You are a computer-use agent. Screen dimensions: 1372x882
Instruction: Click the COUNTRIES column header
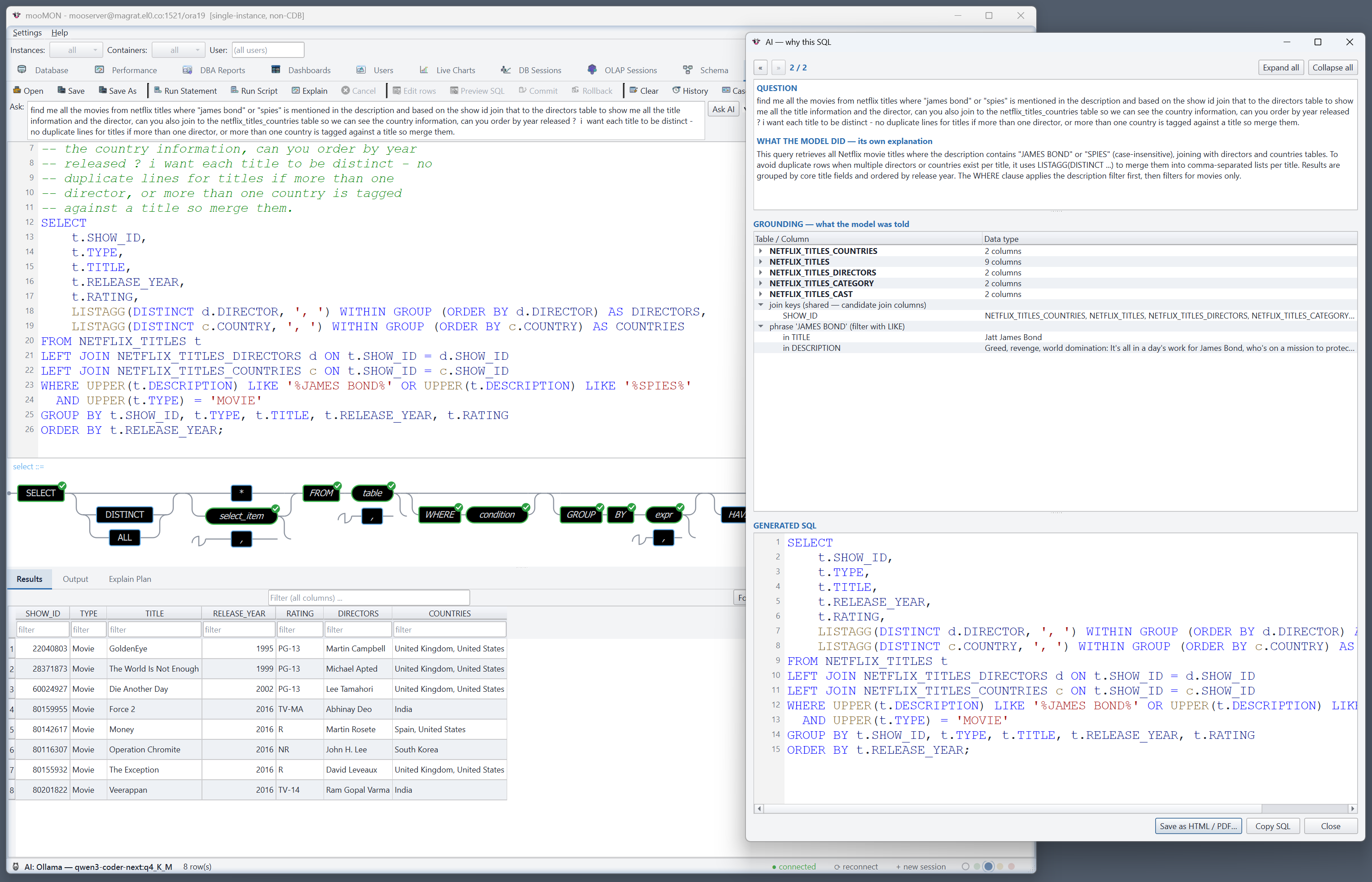click(450, 613)
